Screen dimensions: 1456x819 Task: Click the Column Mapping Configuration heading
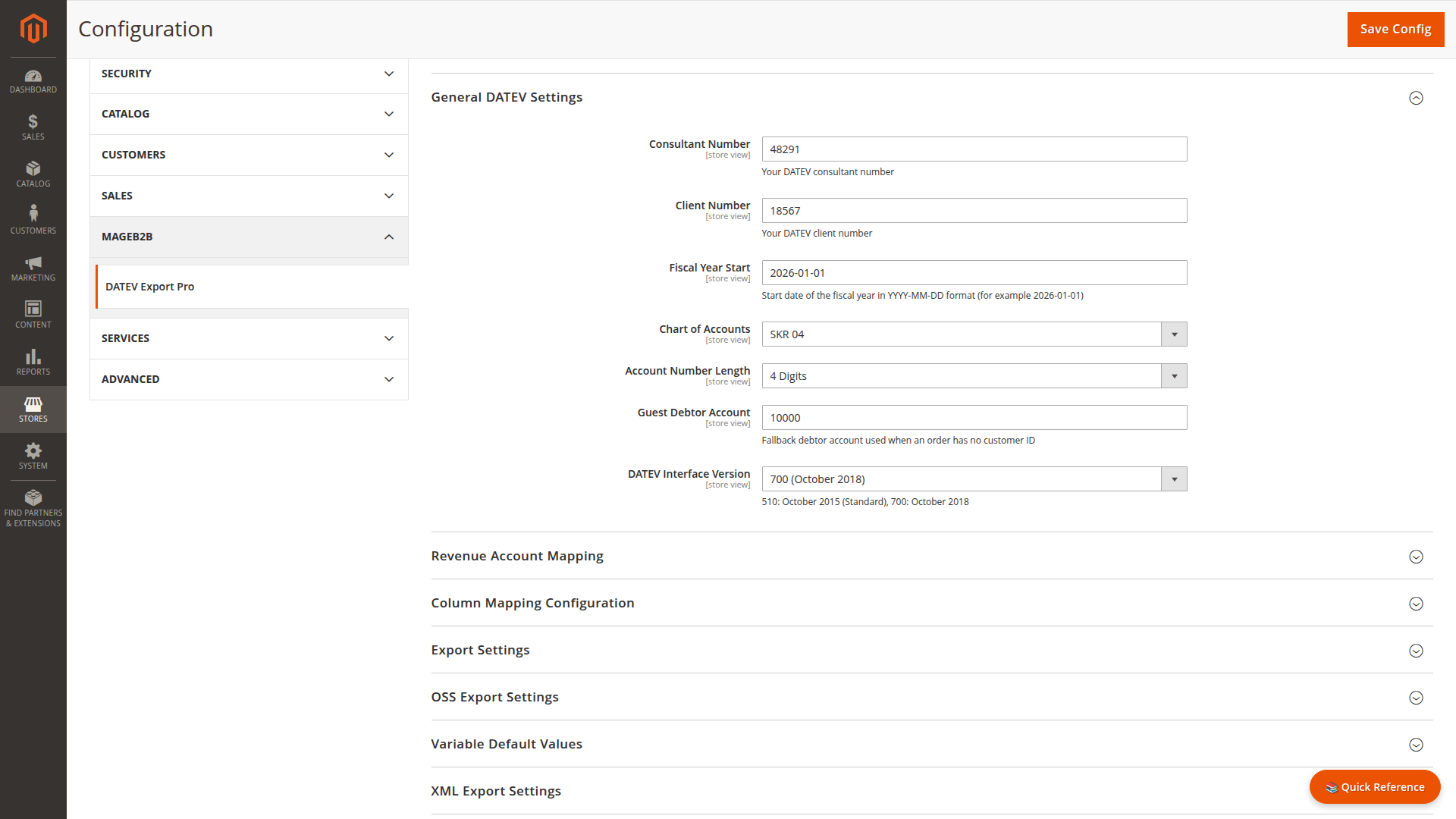click(x=532, y=603)
